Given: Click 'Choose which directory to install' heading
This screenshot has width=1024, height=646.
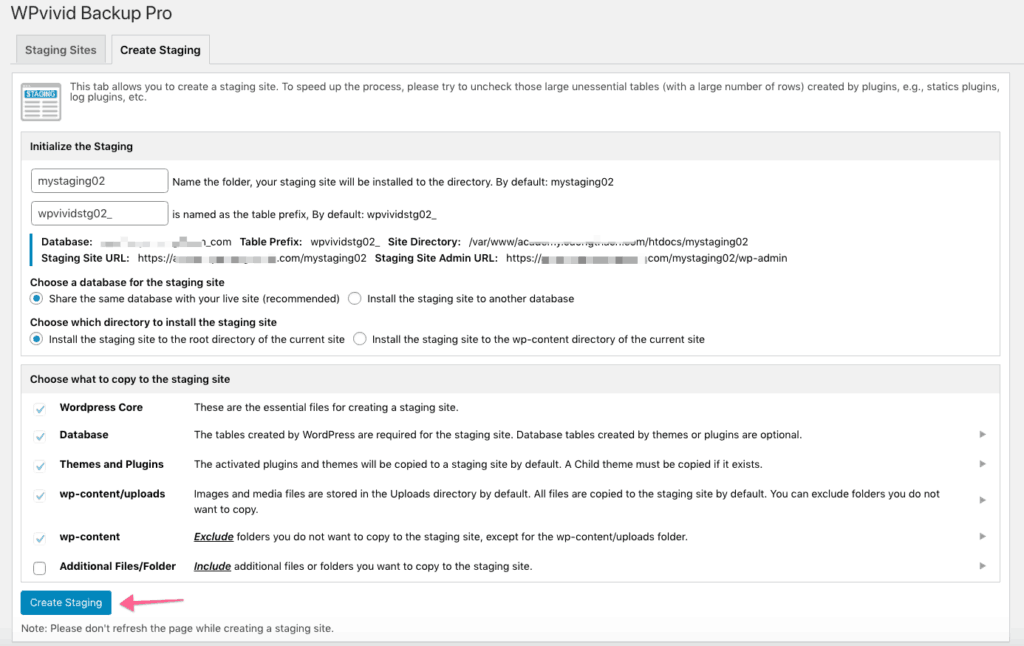Looking at the screenshot, I should (x=153, y=322).
